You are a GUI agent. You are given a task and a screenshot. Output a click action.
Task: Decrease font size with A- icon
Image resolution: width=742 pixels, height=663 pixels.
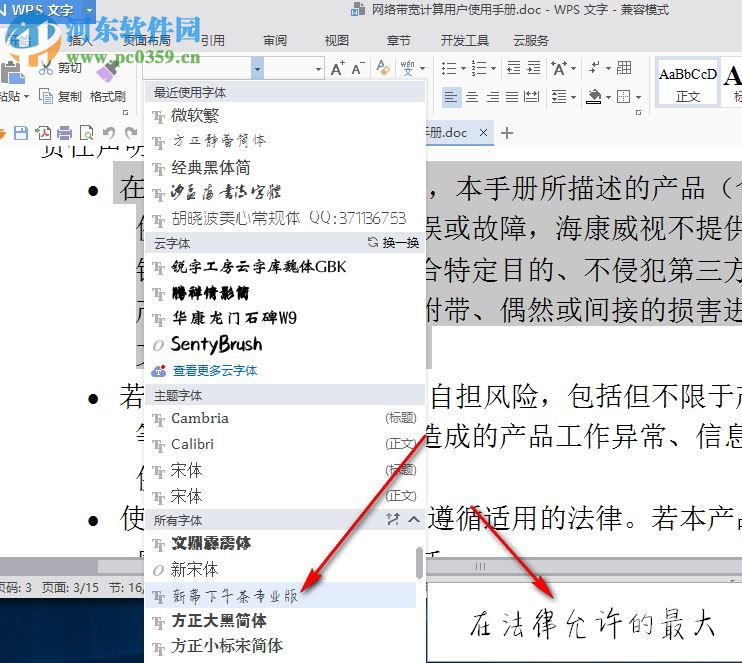(x=358, y=69)
